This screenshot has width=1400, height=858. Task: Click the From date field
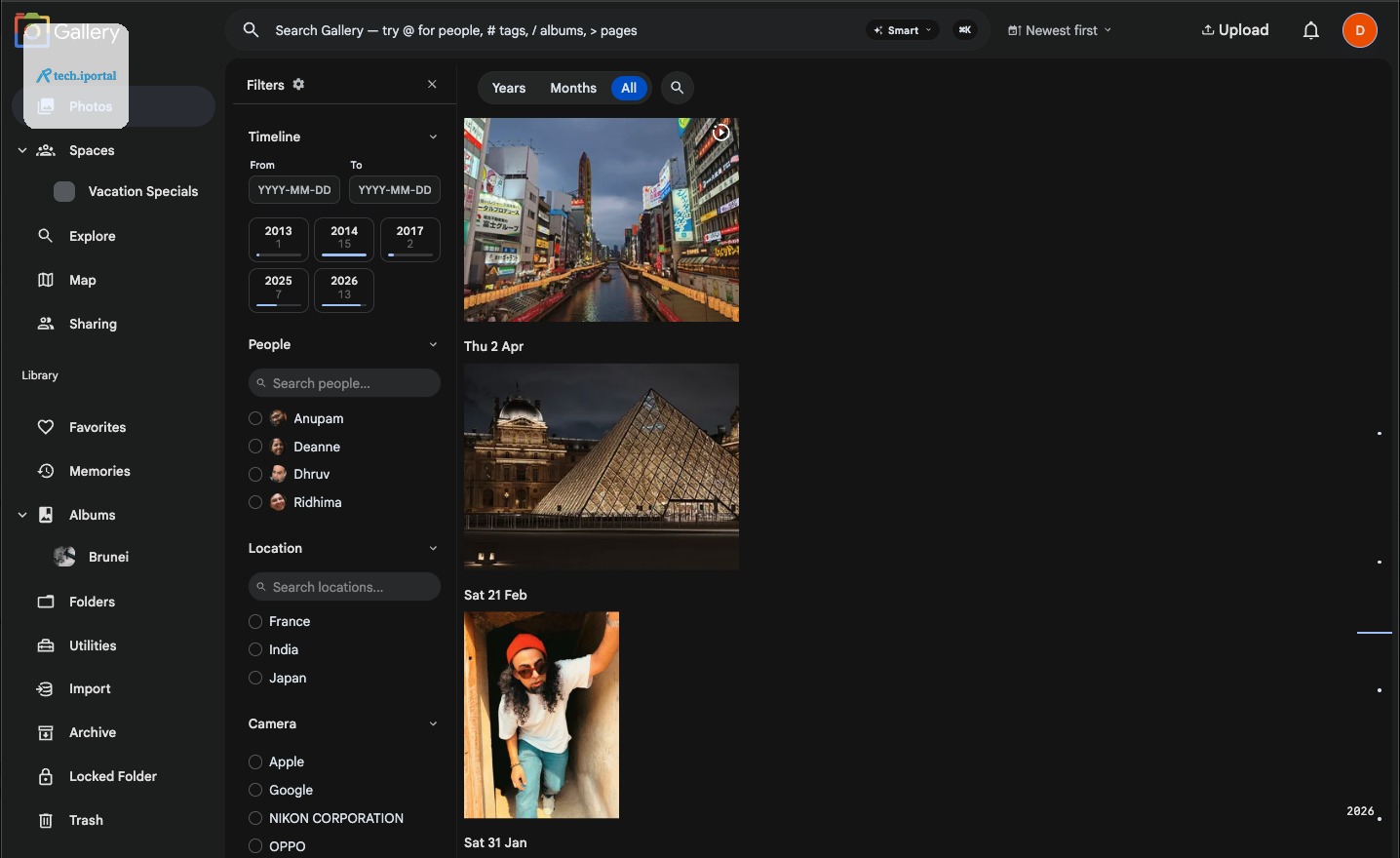click(x=294, y=190)
